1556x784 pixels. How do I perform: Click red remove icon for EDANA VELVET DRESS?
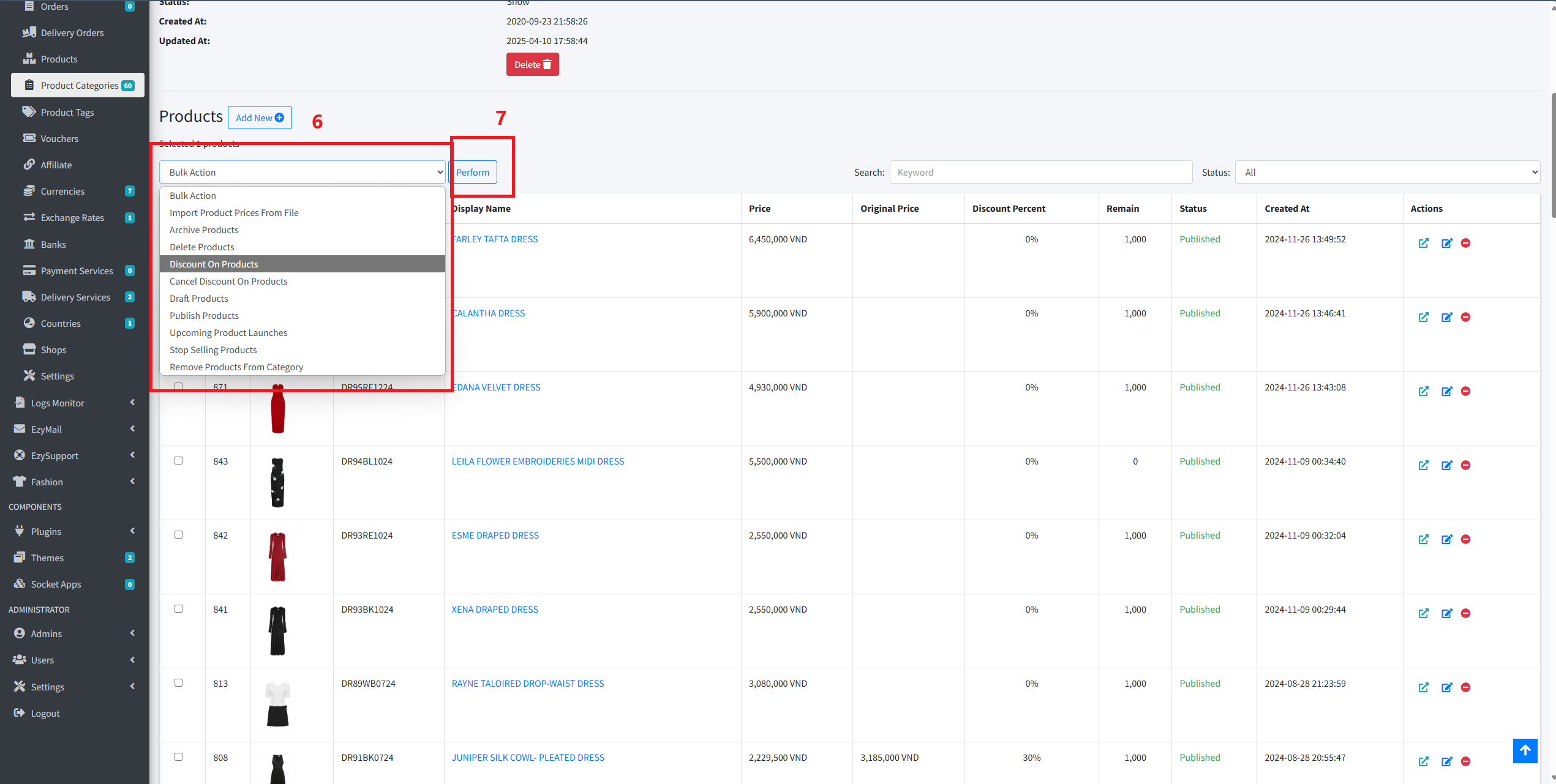click(x=1465, y=391)
